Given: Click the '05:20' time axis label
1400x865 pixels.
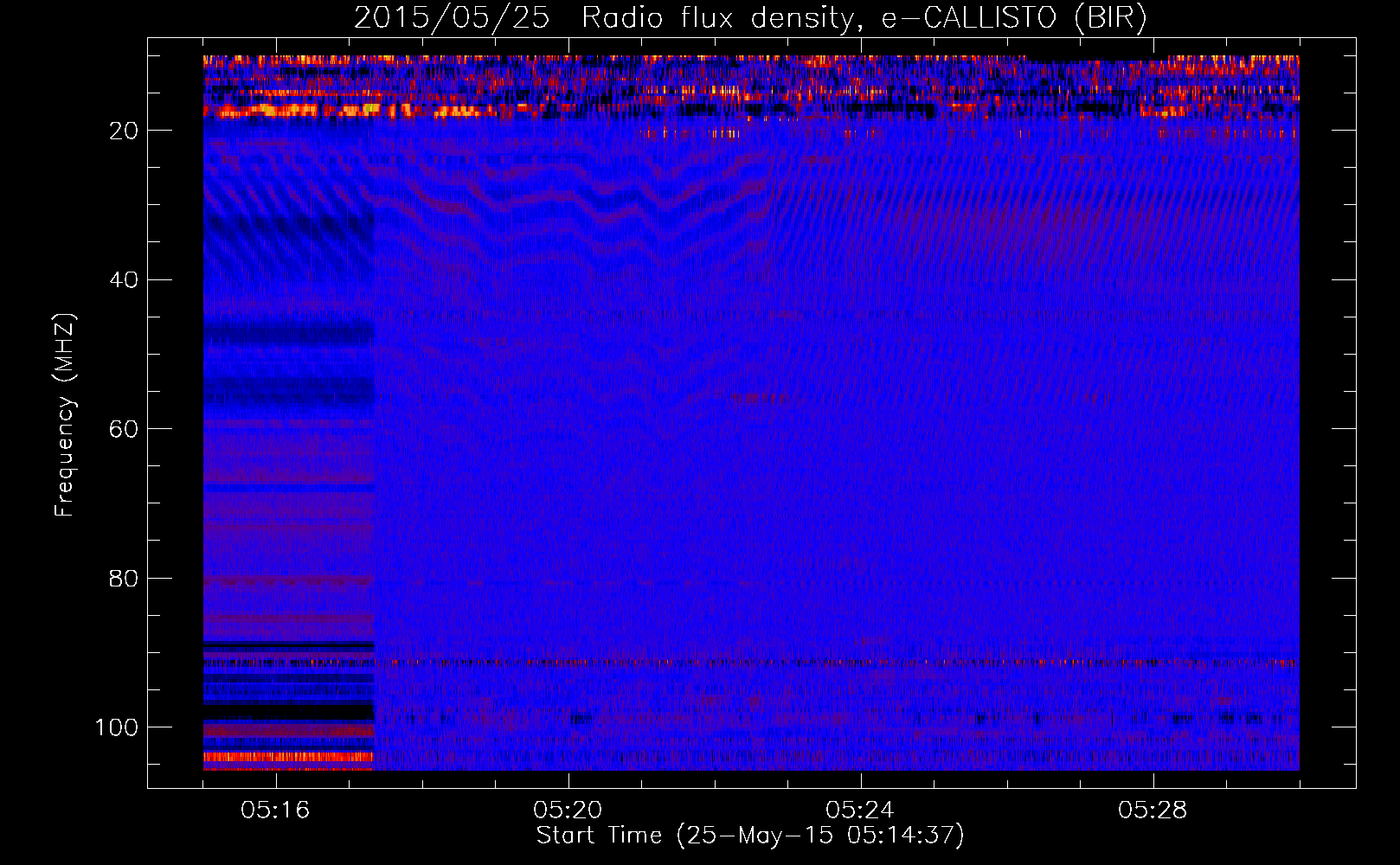Looking at the screenshot, I should click(x=568, y=811).
